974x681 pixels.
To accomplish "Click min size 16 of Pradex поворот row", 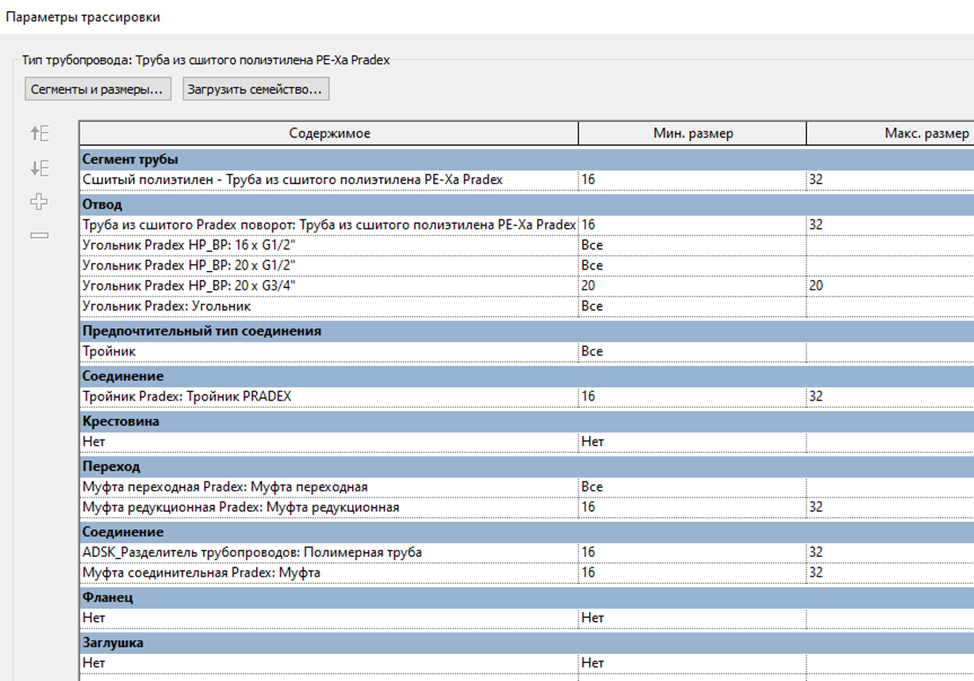I will click(x=693, y=225).
